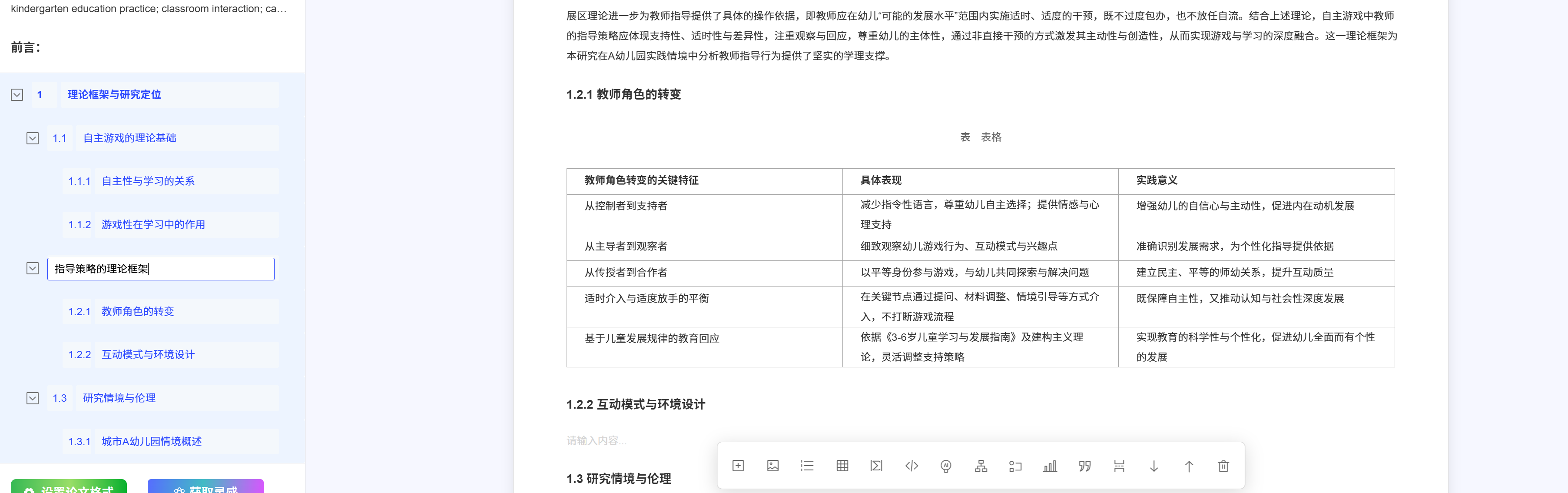
Task: Click the 指导策略的理论框架 title input field
Action: pyautogui.click(x=161, y=269)
